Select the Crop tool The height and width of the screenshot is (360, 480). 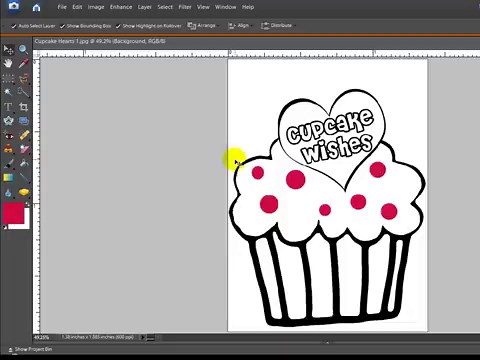tap(23, 107)
